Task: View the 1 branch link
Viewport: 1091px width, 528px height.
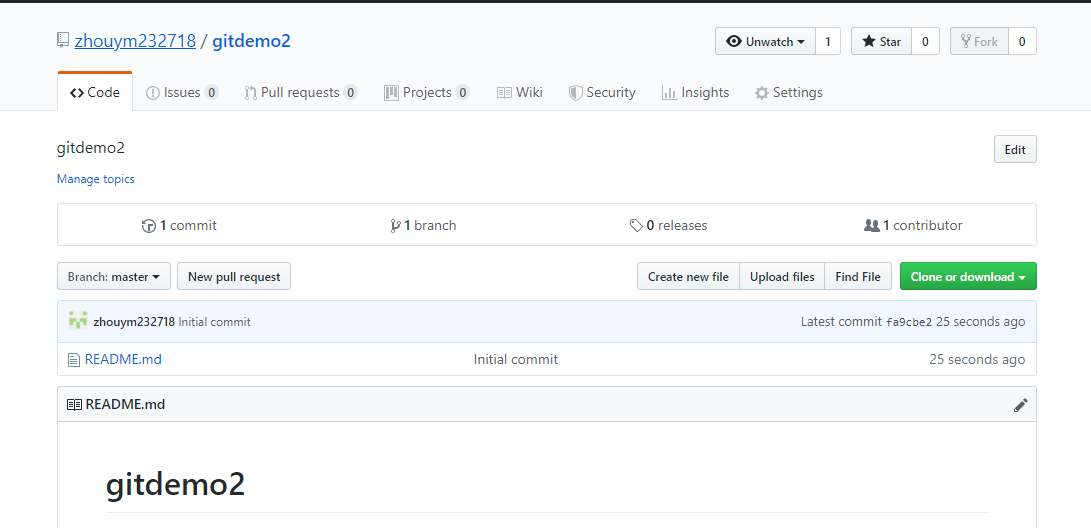Action: [423, 225]
